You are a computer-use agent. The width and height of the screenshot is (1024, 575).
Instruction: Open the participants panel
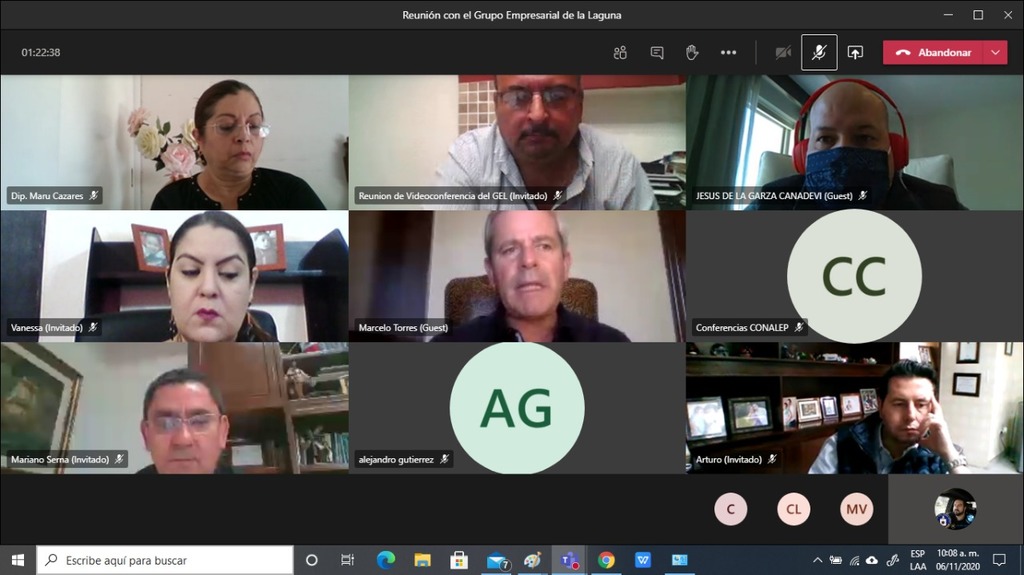(x=620, y=53)
